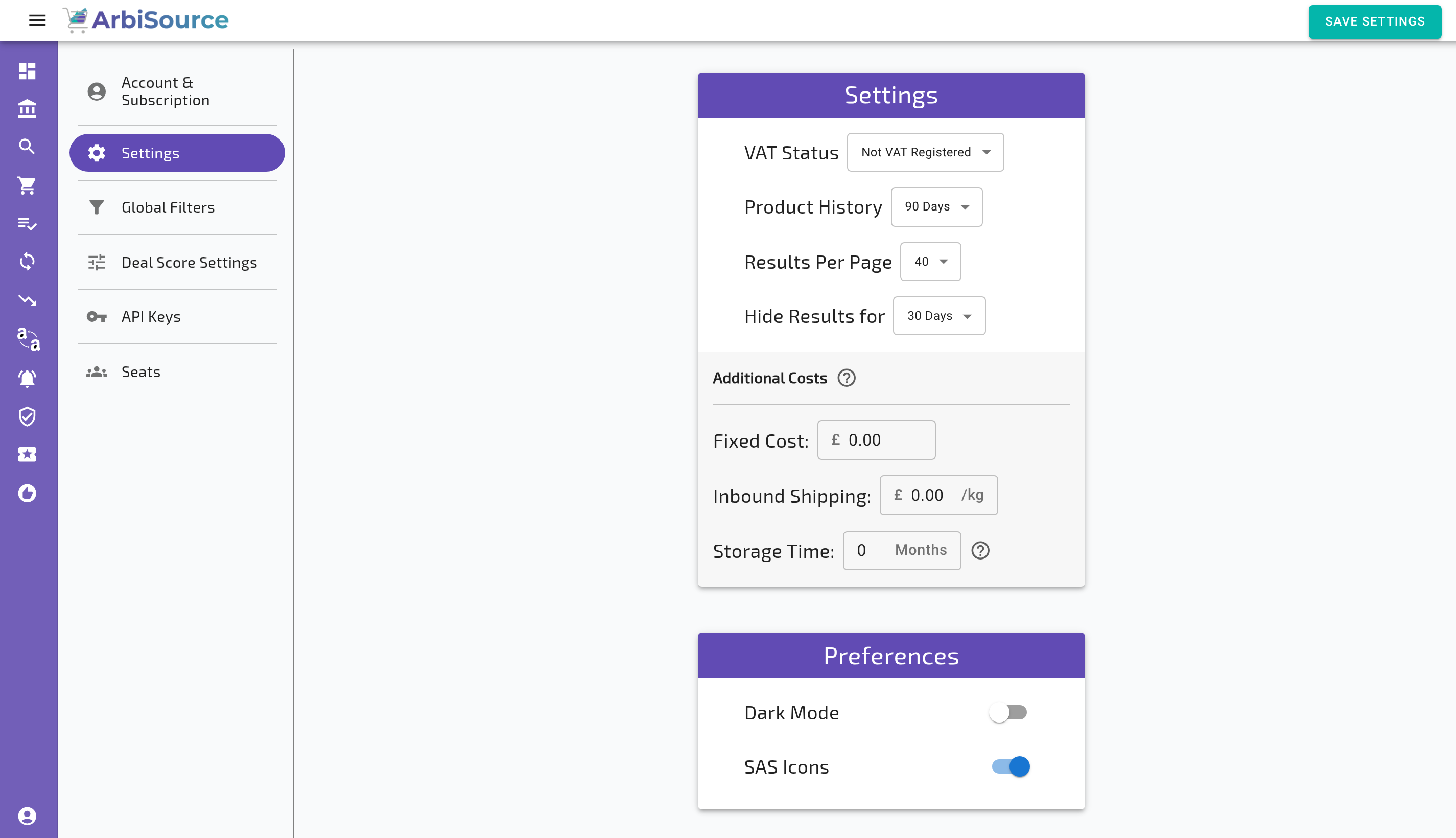Open Account & Subscription menu item
1456x838 pixels.
click(x=177, y=91)
